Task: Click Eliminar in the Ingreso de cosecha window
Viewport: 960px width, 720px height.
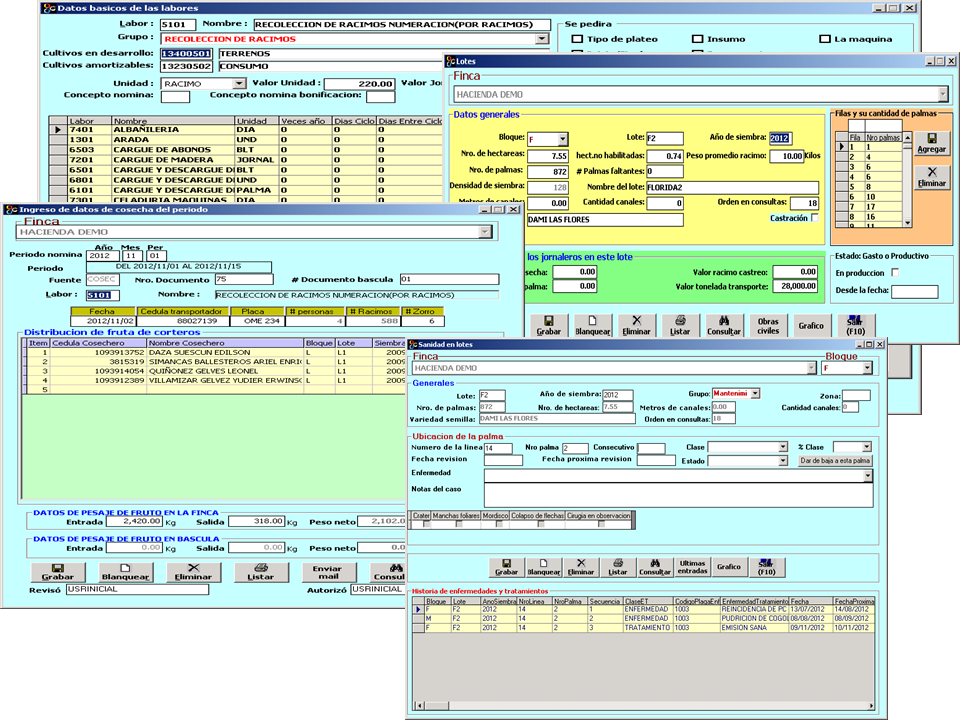Action: [x=193, y=572]
